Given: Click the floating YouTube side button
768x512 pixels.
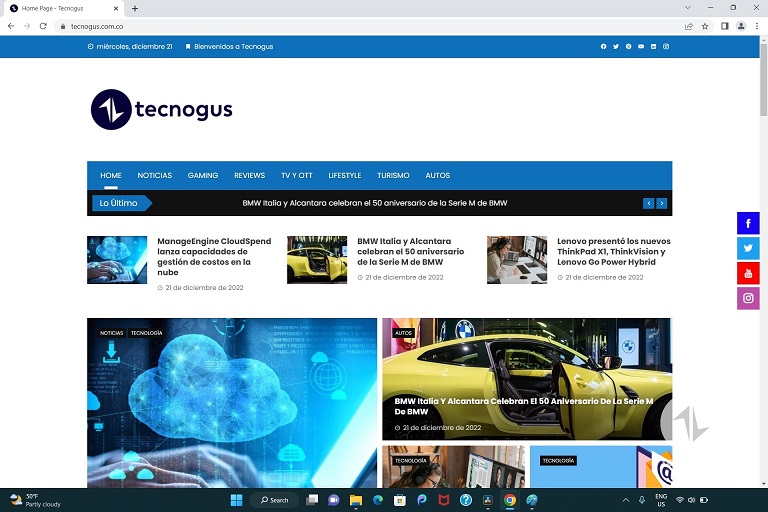Looking at the screenshot, I should tap(748, 273).
